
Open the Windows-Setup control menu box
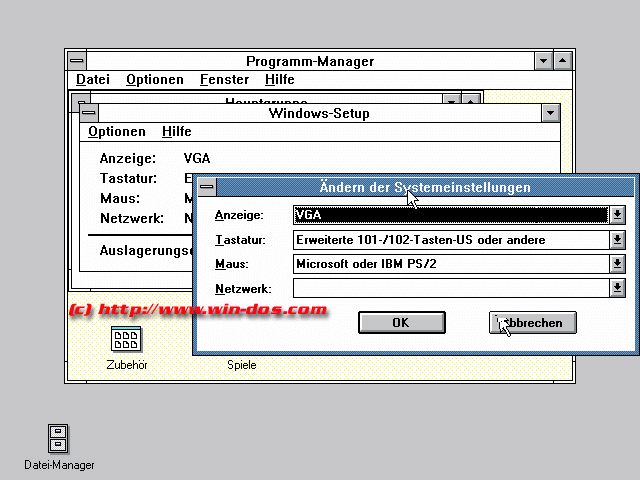89,113
